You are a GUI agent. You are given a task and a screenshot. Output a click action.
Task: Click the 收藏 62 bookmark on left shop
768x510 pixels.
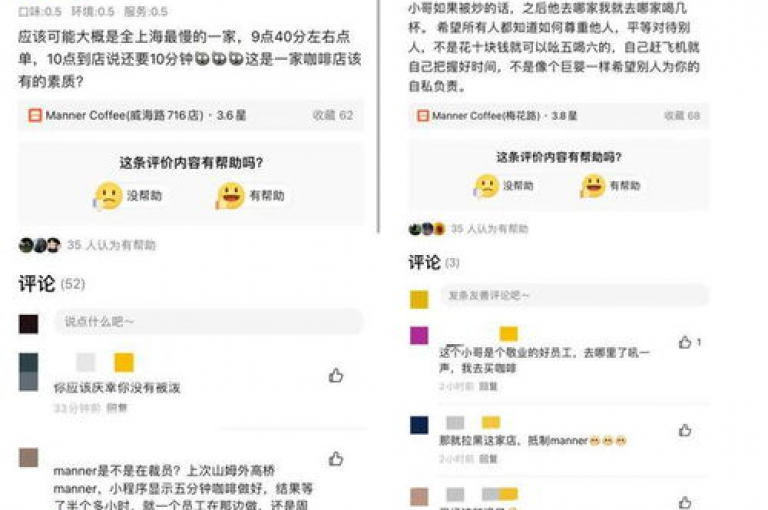point(333,116)
